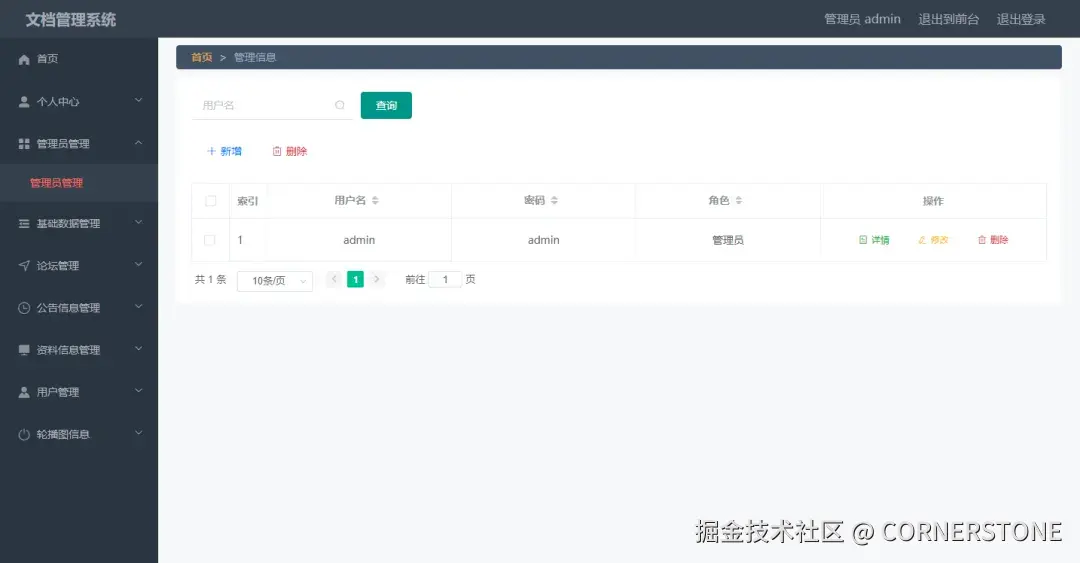Click the 首页 breadcrumb link

(202, 57)
